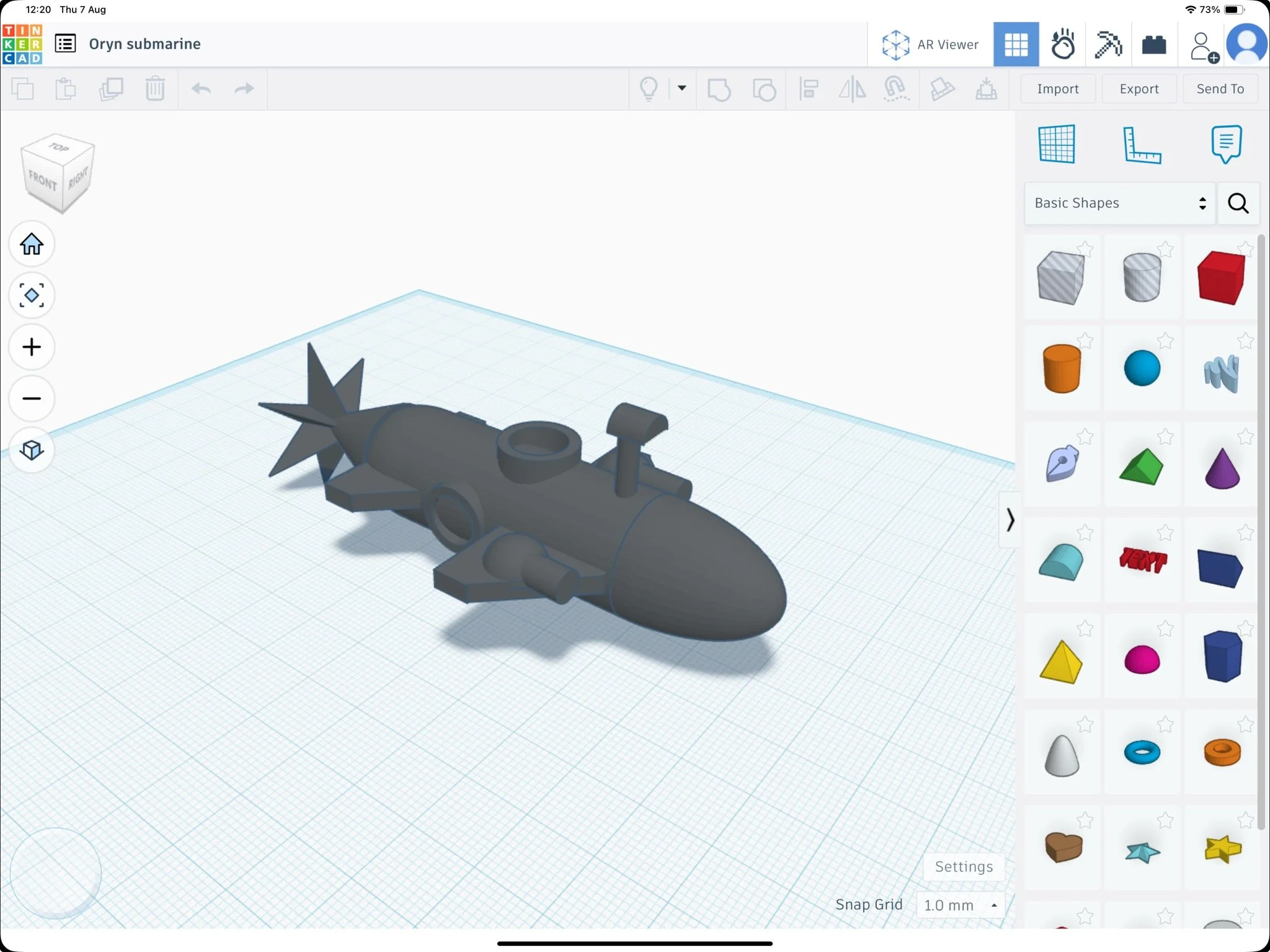
Task: Click the Mirror tool icon
Action: pos(852,89)
